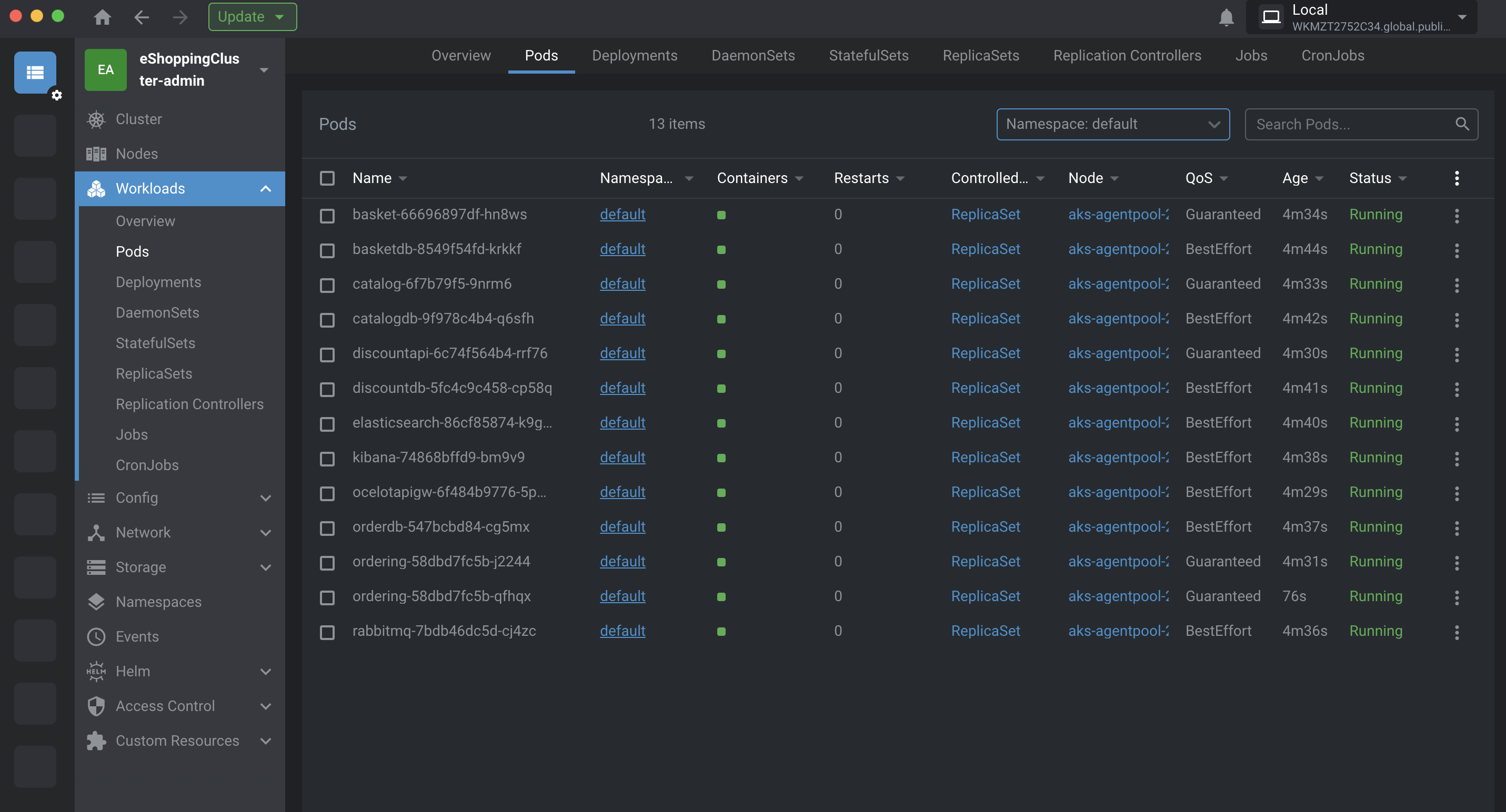Navigate forward with the right arrow
Viewport: 1506px width, 812px height.
(180, 17)
